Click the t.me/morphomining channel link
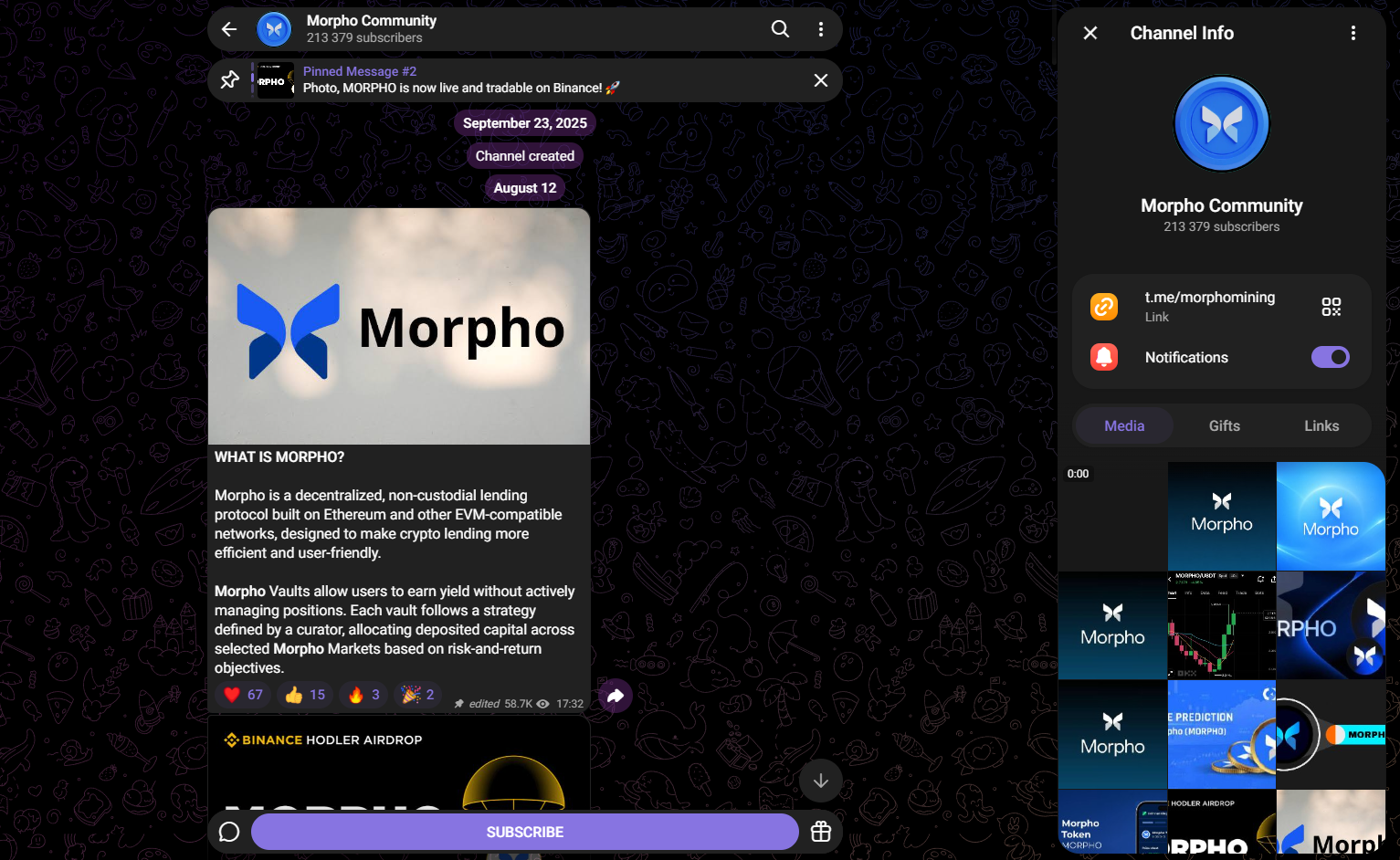1400x860 pixels. [1210, 298]
